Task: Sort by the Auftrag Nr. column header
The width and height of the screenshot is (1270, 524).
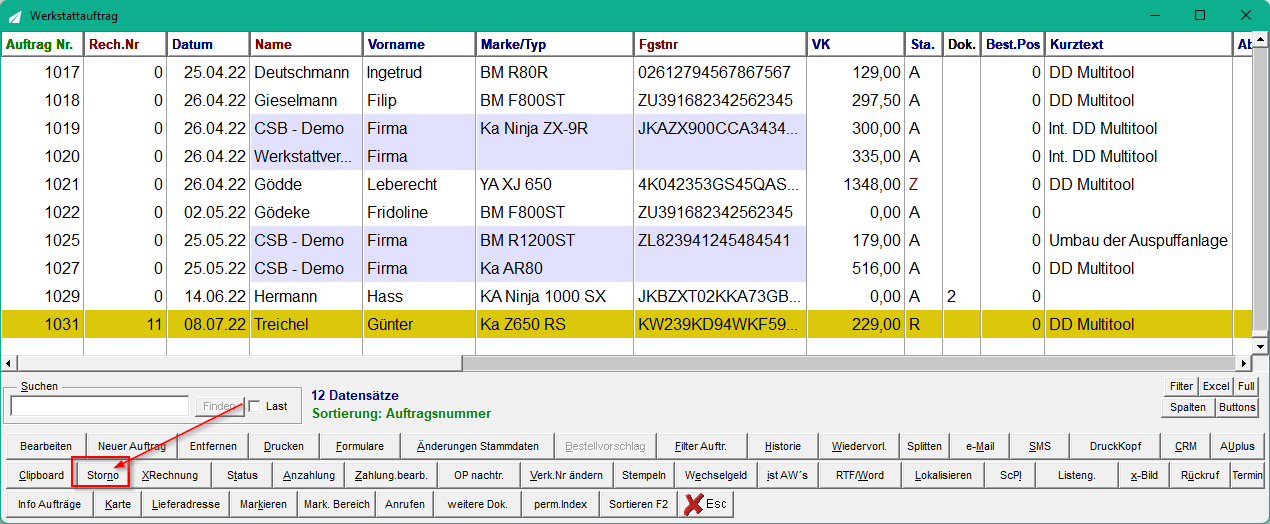Action: (42, 44)
